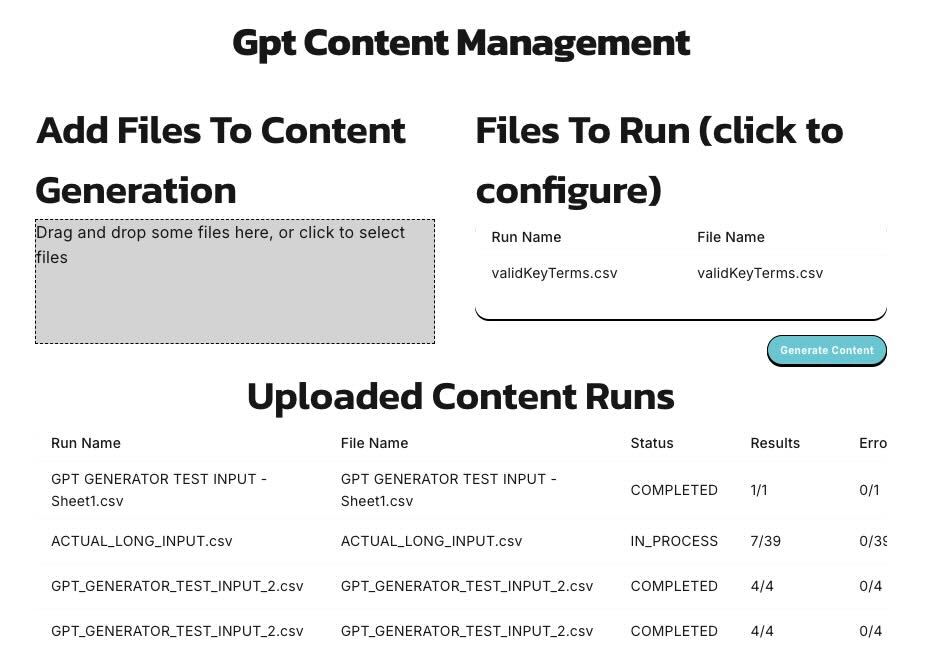Click COMPLETED status of the Sheet1.csv run
This screenshot has height=646, width=933.
674,490
